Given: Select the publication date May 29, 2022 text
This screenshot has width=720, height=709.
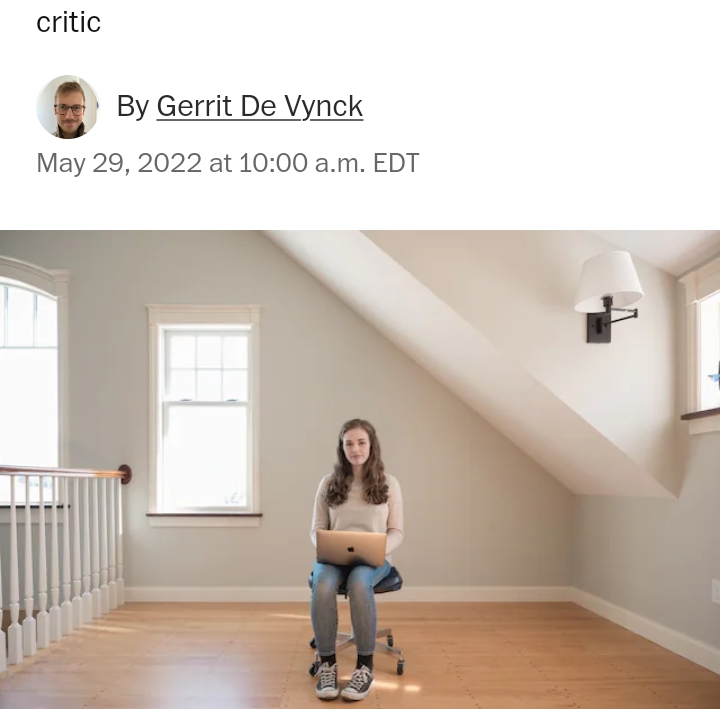Looking at the screenshot, I should point(118,163).
